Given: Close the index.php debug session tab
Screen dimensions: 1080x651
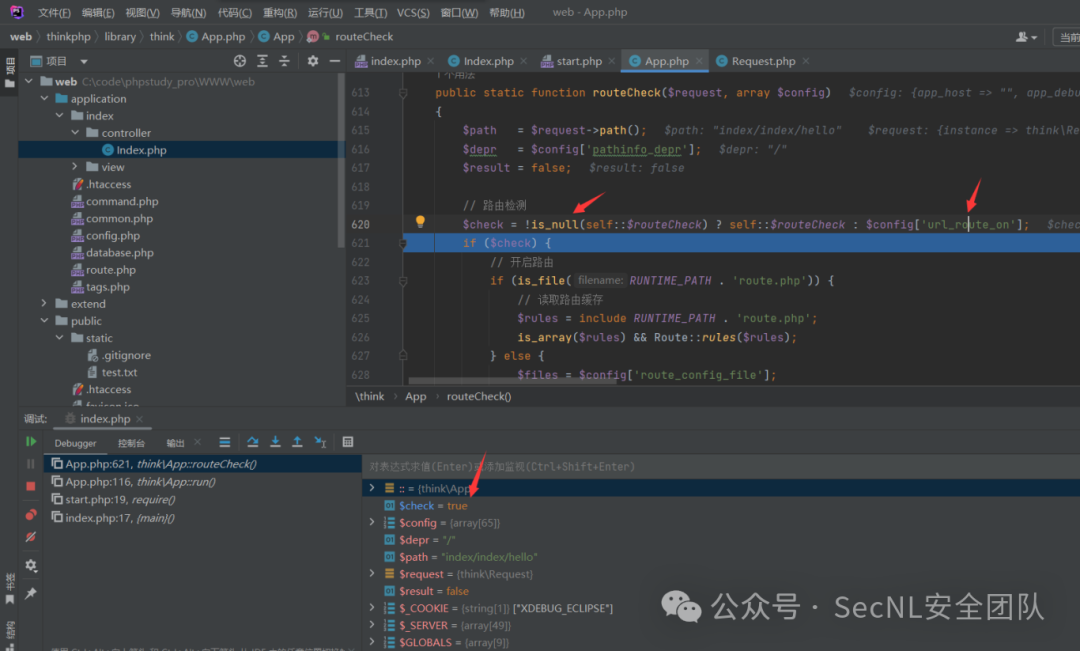Looking at the screenshot, I should [x=140, y=419].
